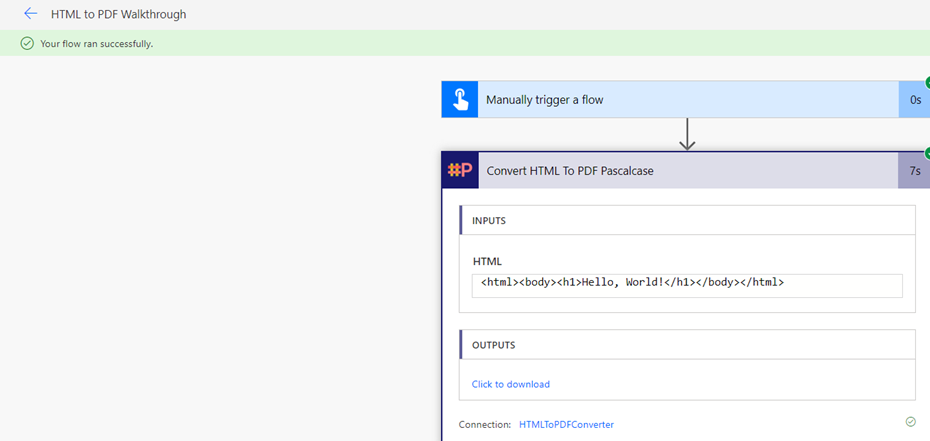Click the flow ran successfully message
930x441 pixels.
(96, 44)
